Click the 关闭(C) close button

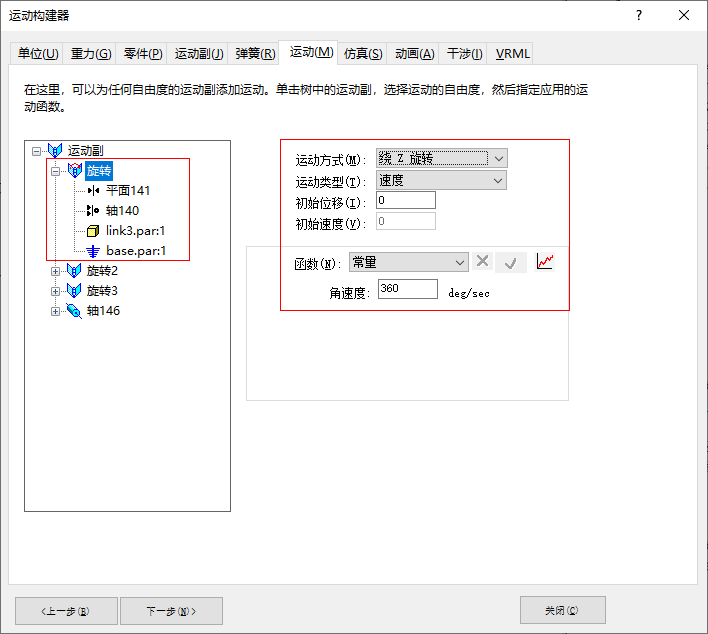click(x=563, y=610)
